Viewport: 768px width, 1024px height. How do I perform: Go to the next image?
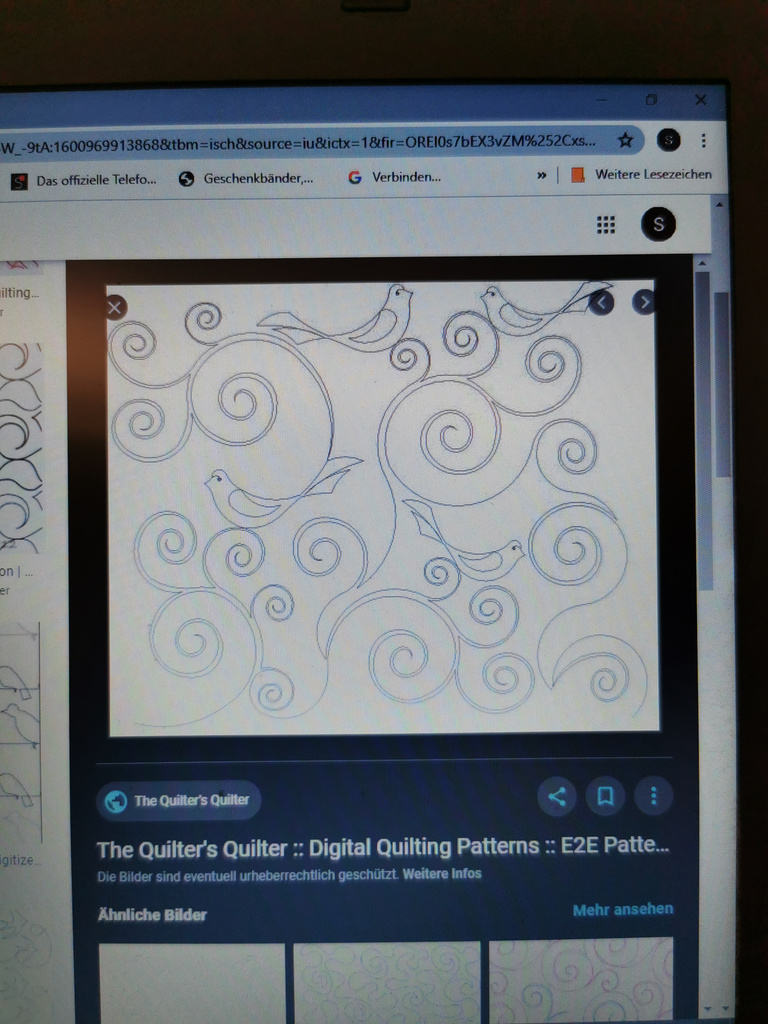pyautogui.click(x=644, y=302)
